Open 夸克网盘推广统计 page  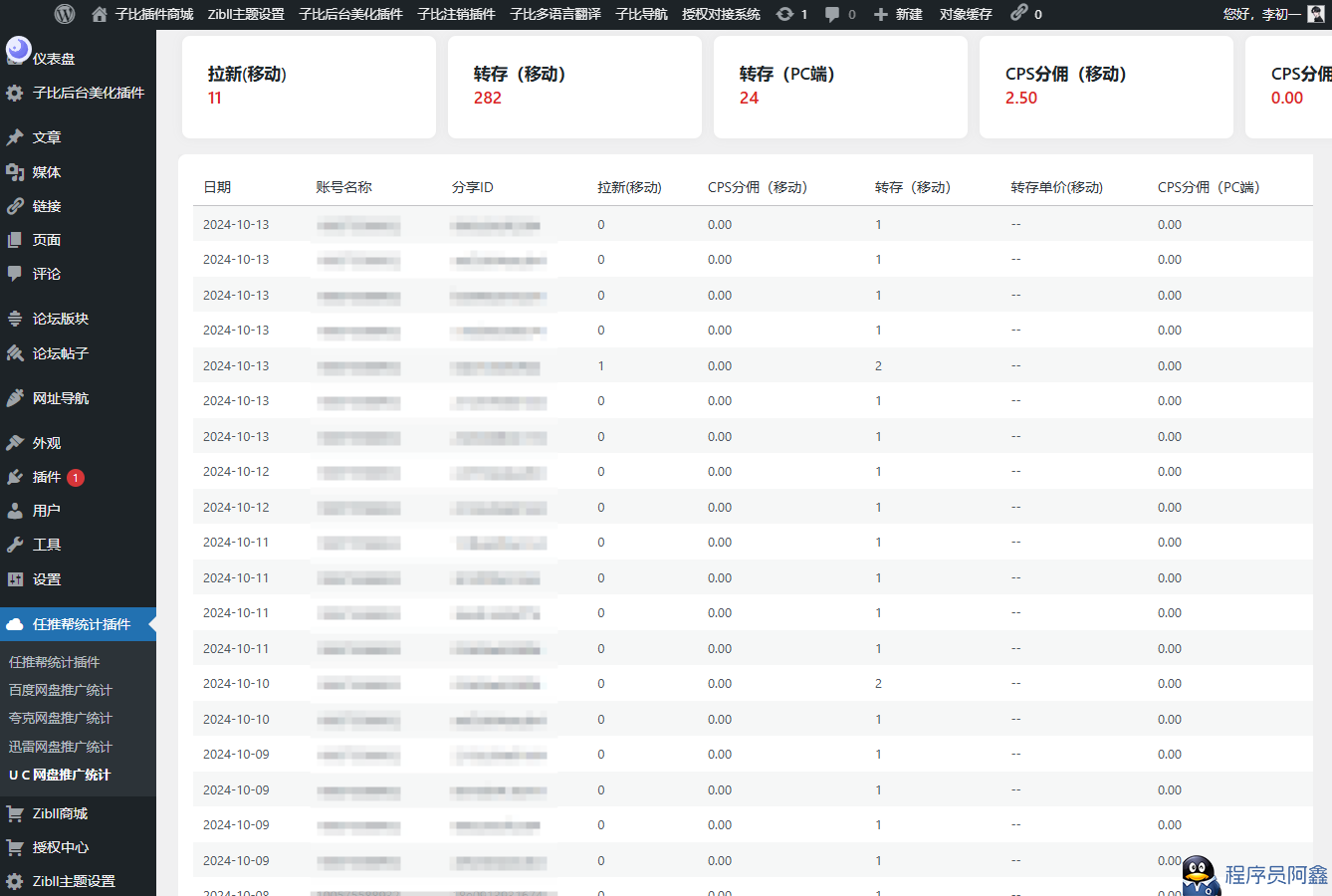point(61,718)
